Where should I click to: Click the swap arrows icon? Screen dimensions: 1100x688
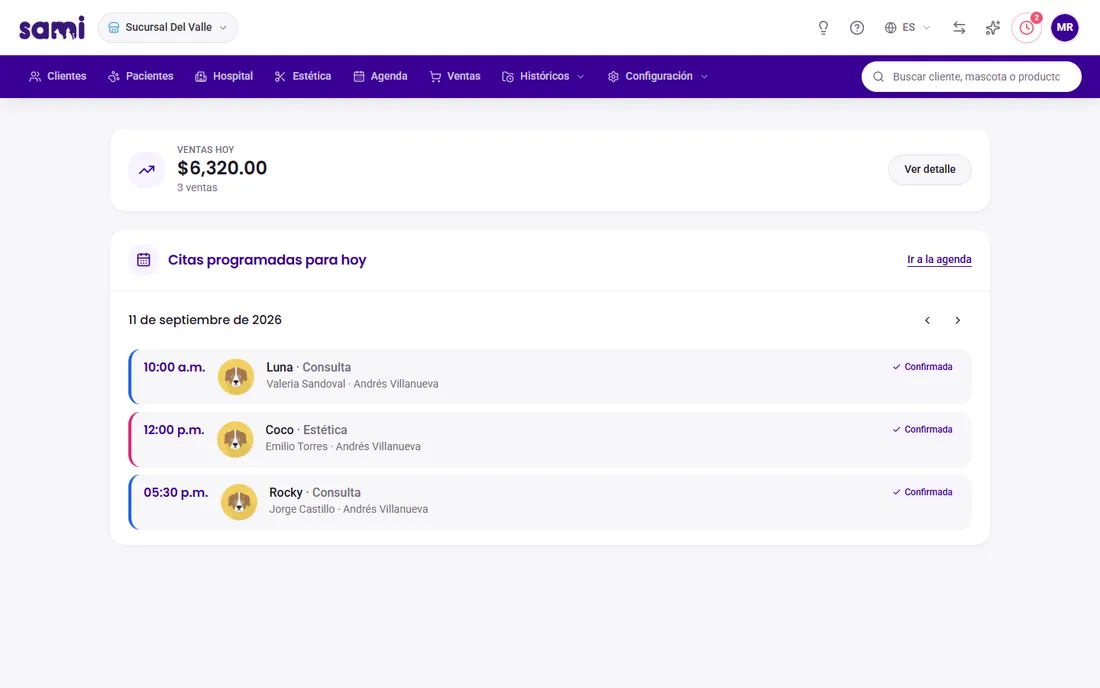[959, 27]
